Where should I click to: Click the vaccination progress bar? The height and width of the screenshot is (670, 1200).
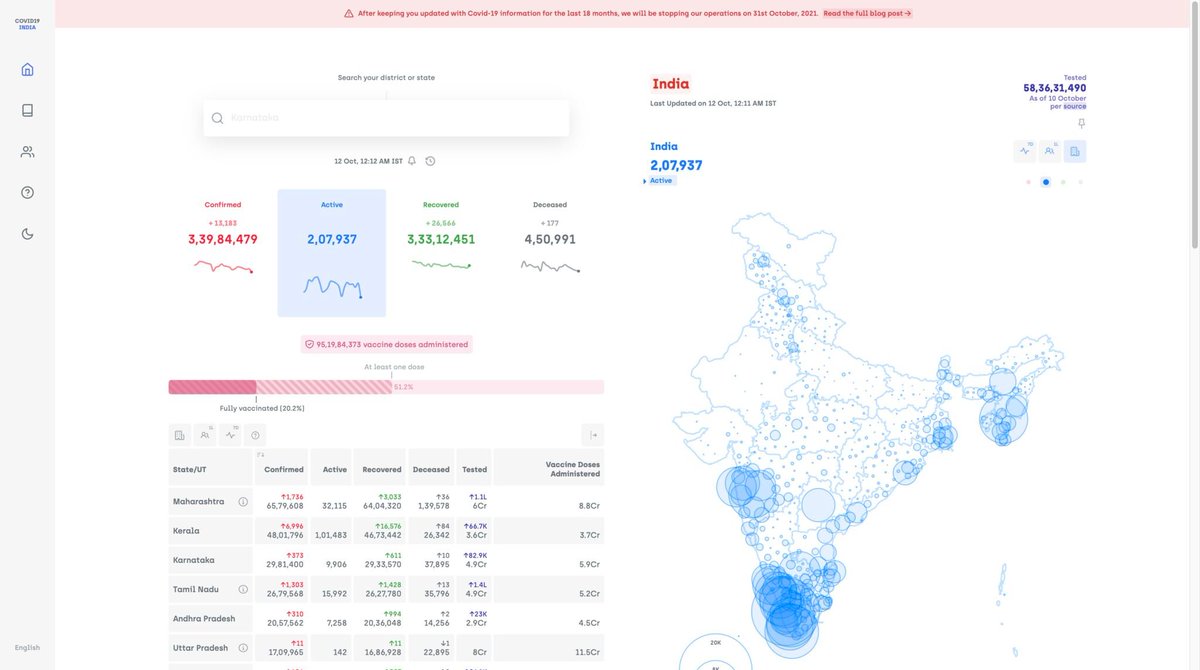pyautogui.click(x=386, y=387)
